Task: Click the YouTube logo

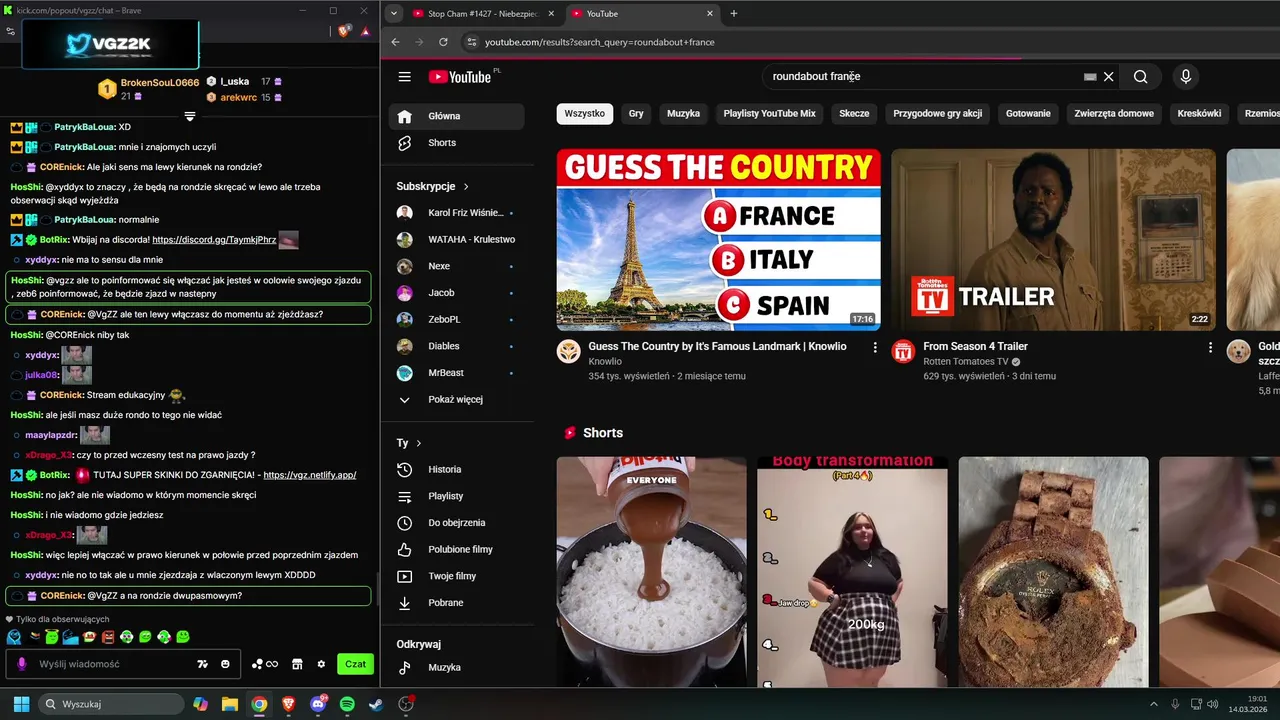Action: [460, 77]
